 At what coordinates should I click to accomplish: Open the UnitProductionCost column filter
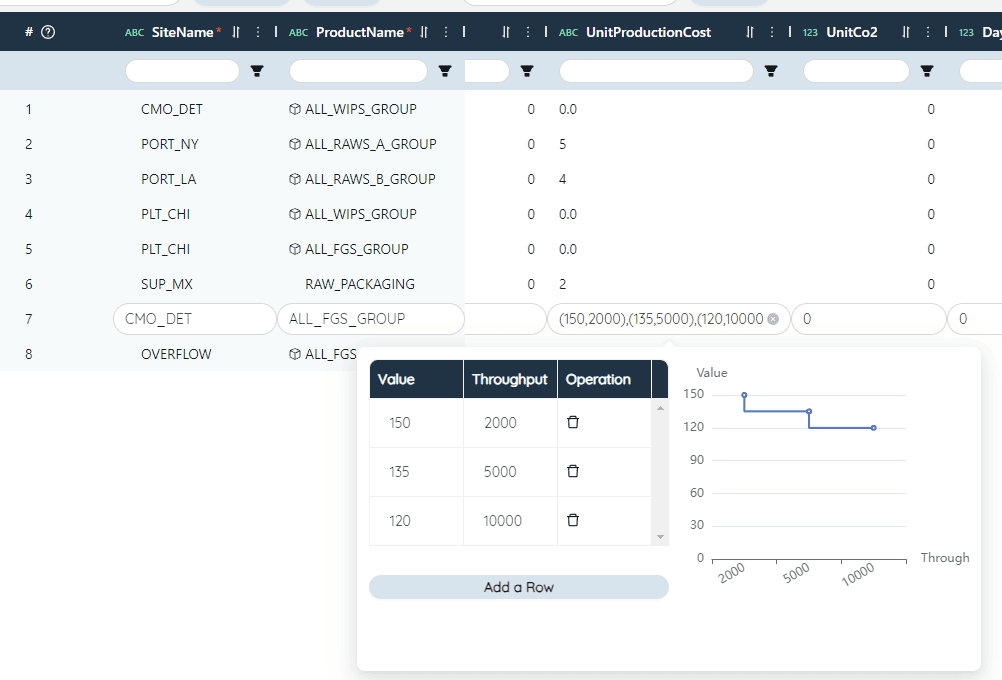click(771, 71)
